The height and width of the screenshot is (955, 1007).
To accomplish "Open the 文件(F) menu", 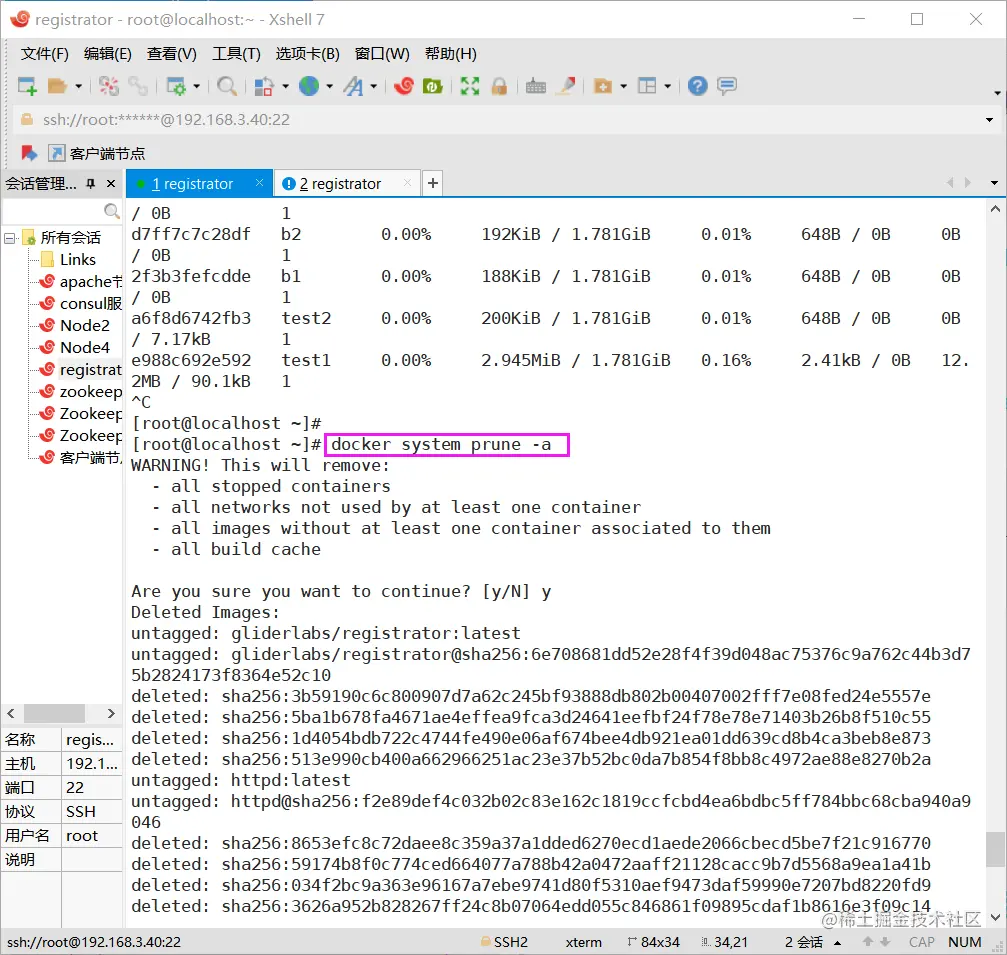I will 44,53.
